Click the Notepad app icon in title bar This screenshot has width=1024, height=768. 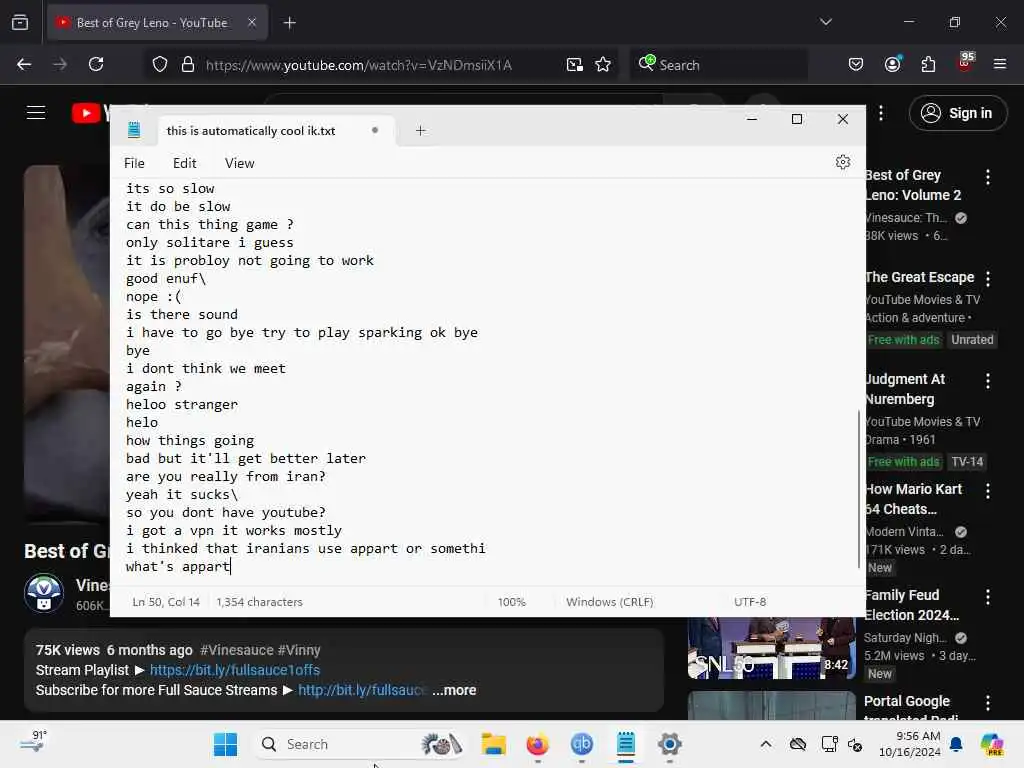(x=134, y=130)
